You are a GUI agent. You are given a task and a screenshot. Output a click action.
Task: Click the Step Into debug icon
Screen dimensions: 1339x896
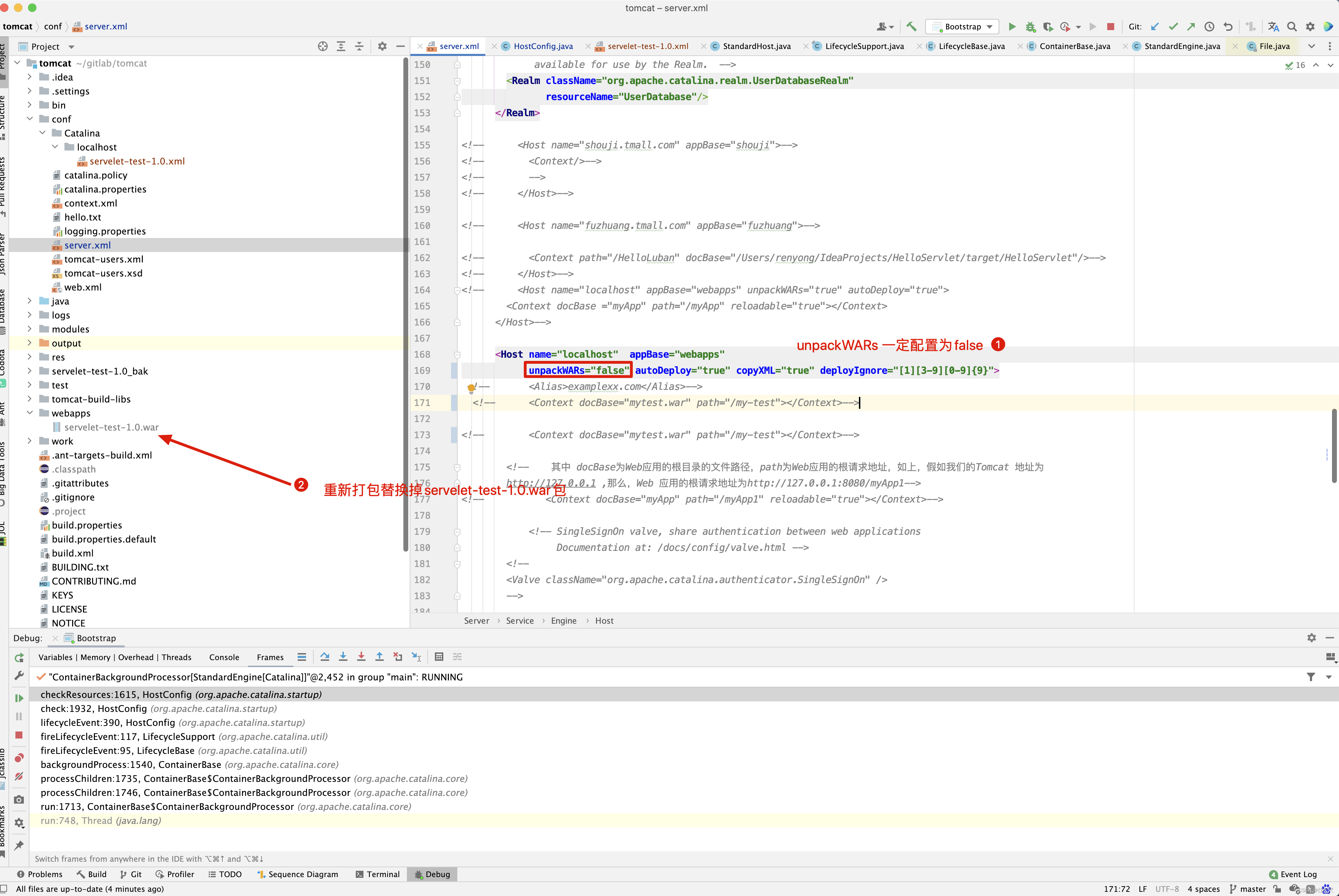pos(343,657)
